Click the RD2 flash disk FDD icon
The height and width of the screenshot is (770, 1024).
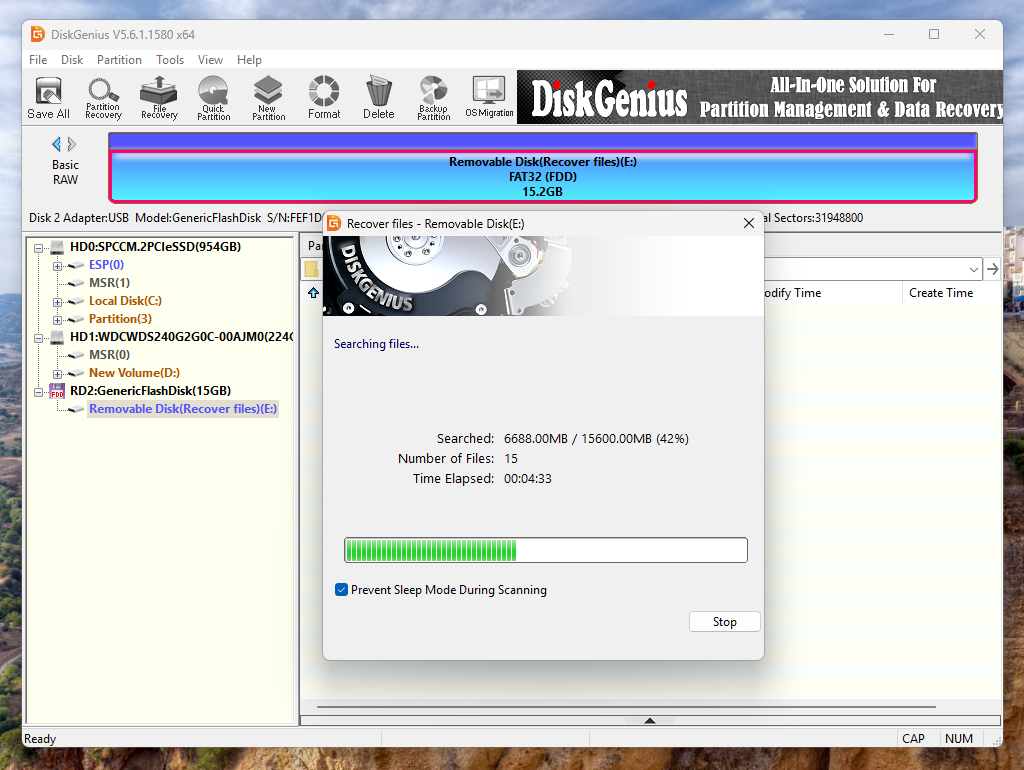click(x=57, y=391)
